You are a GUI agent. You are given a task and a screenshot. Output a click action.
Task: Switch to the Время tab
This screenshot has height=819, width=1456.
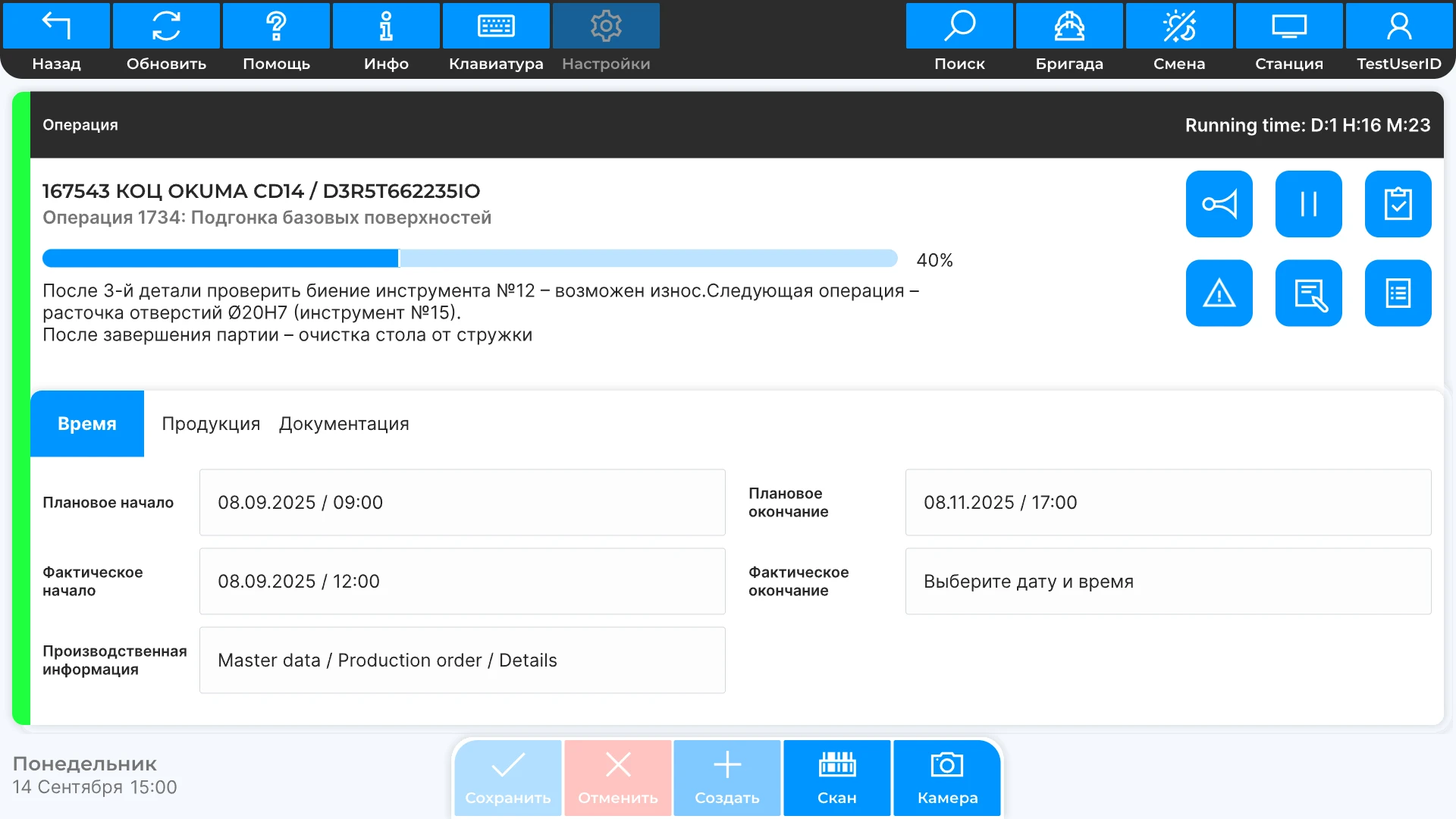(x=87, y=424)
